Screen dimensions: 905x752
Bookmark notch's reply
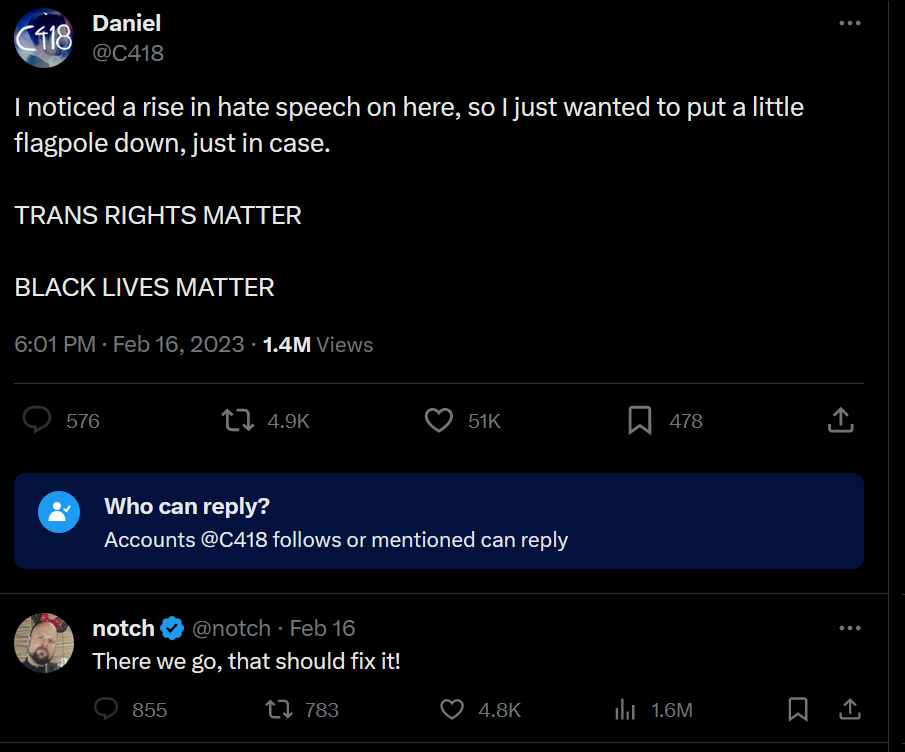point(798,710)
